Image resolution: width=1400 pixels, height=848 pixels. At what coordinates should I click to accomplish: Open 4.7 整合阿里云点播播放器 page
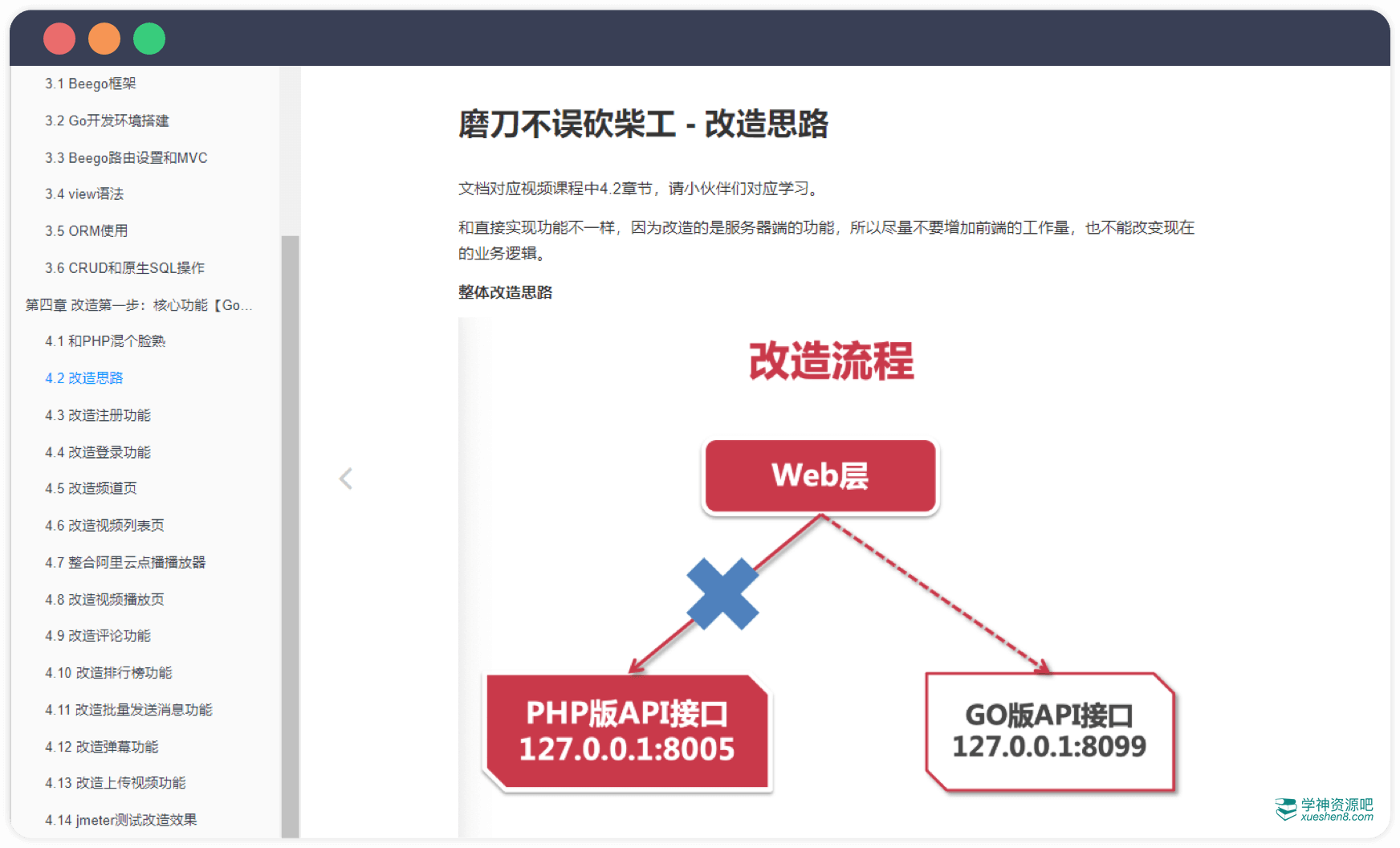click(x=125, y=562)
